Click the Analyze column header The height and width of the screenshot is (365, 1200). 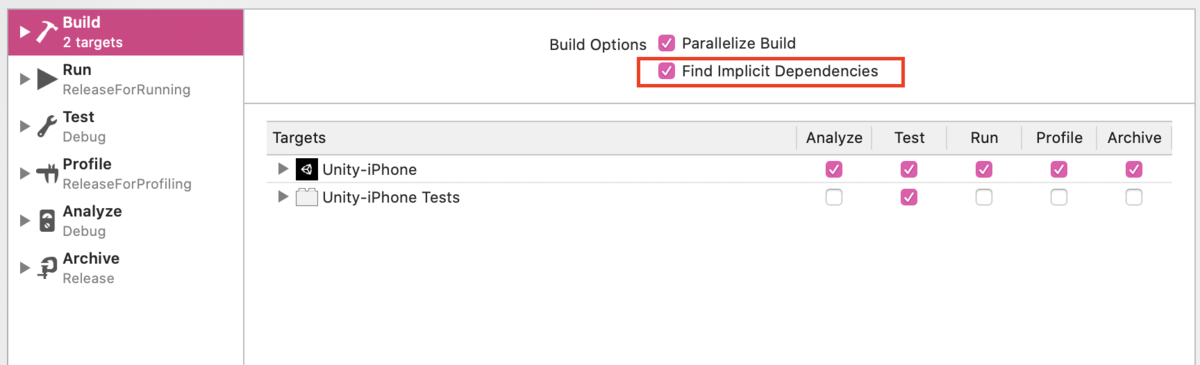(x=834, y=138)
